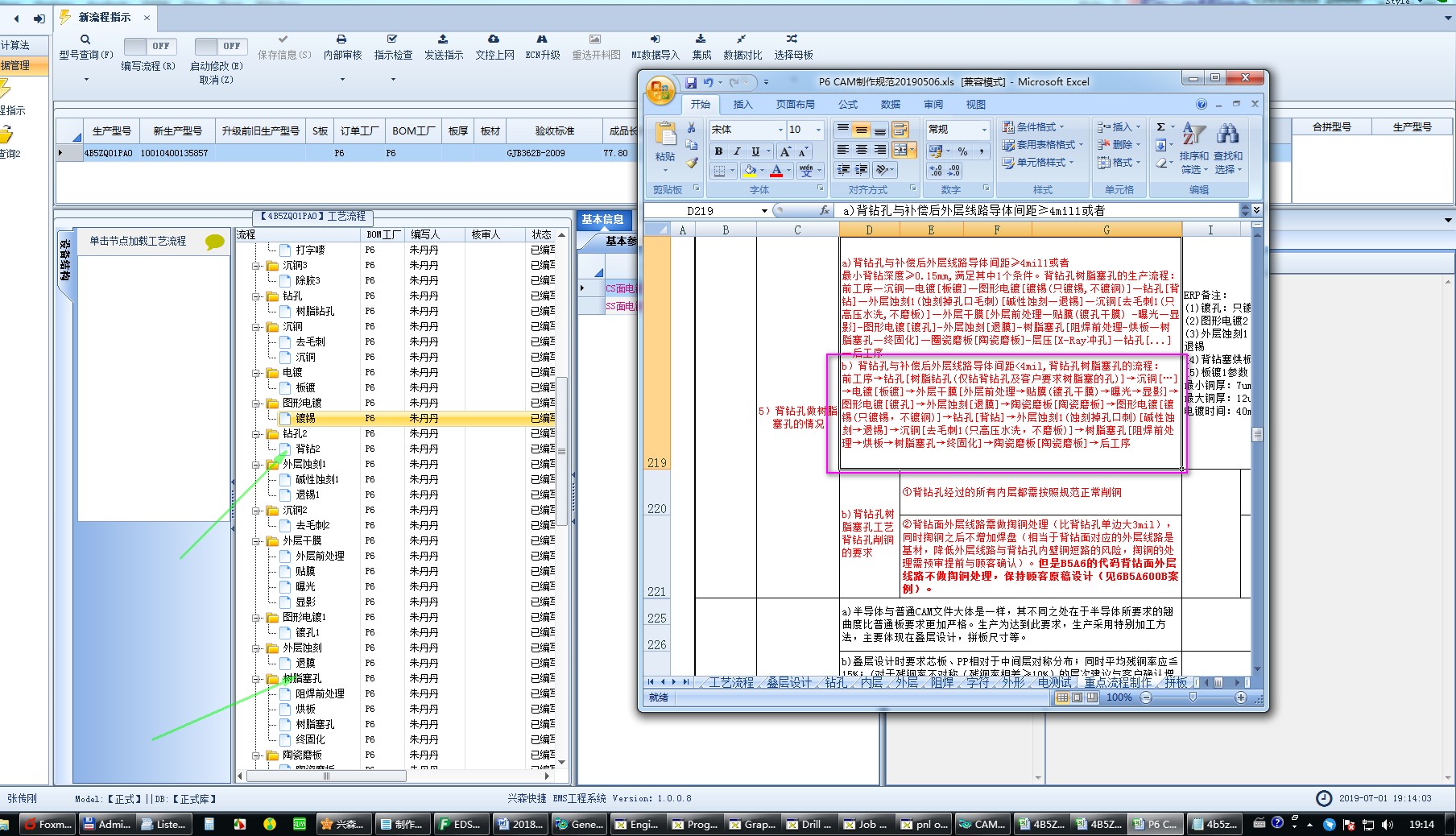The height and width of the screenshot is (836, 1456).
Task: Open Excel font name dropdown
Action: (780, 130)
